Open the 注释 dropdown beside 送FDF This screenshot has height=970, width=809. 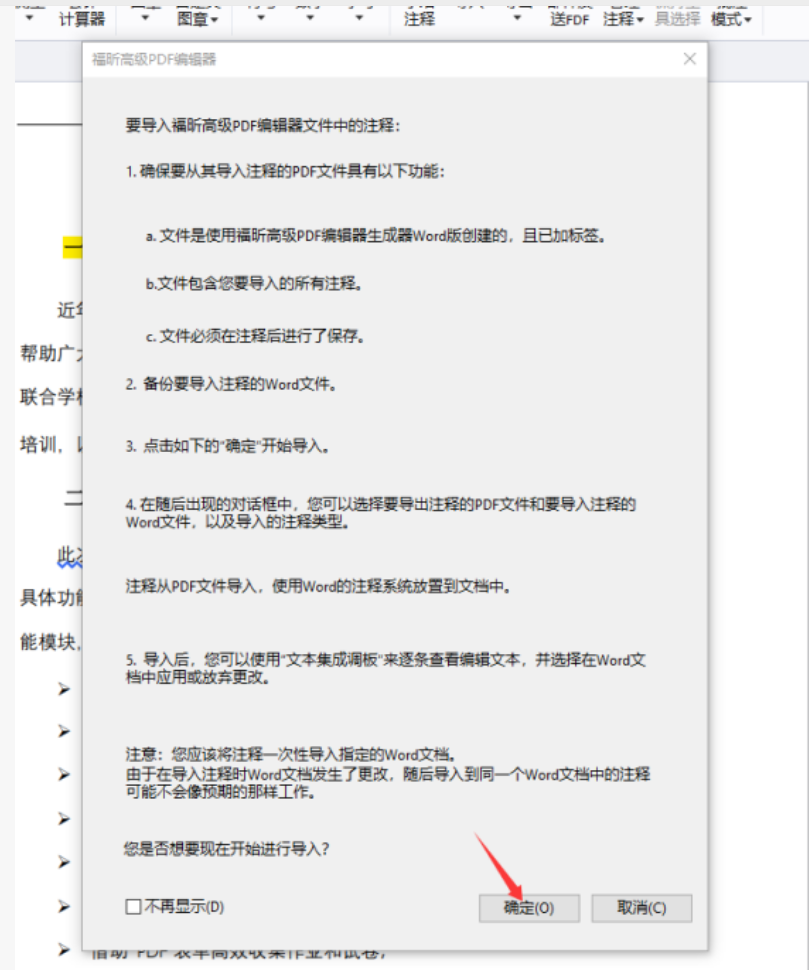[x=623, y=19]
